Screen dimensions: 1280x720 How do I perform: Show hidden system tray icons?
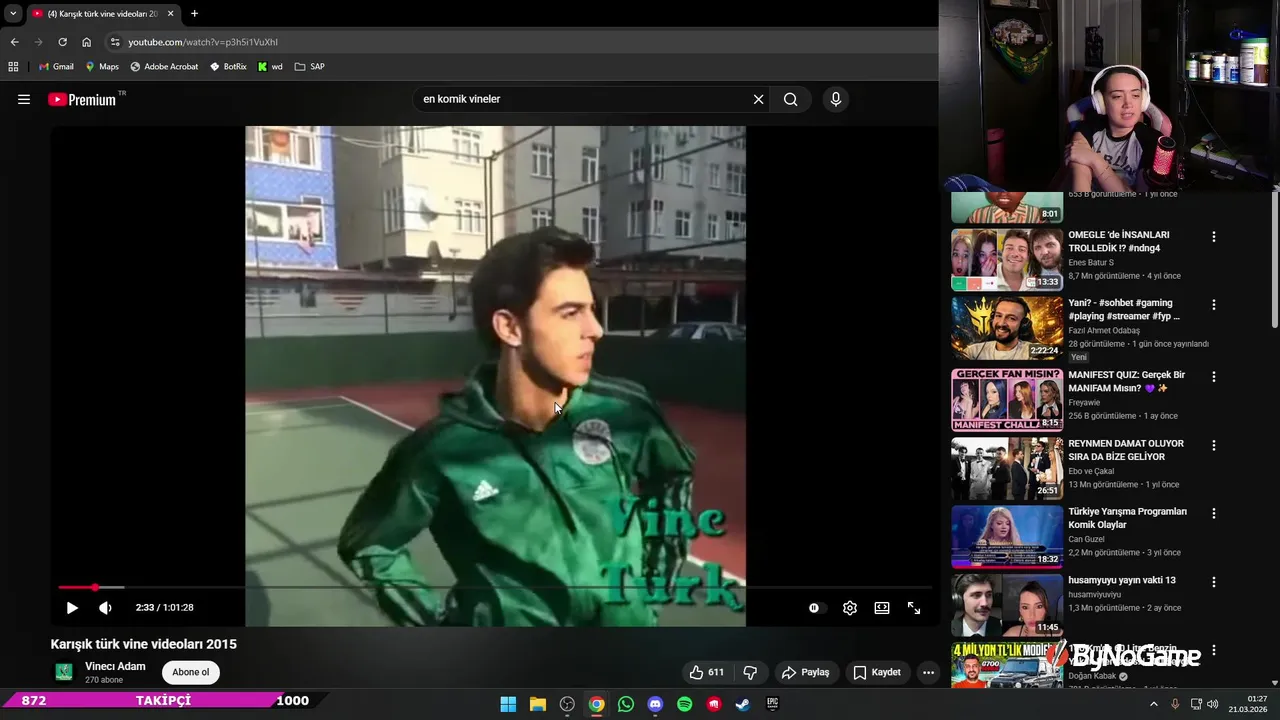click(x=1153, y=704)
